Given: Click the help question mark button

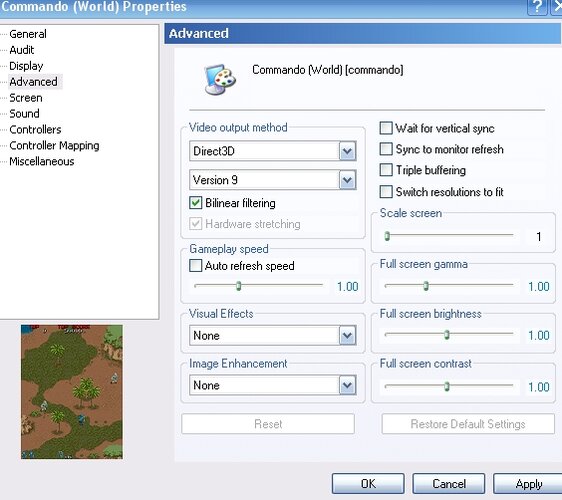Looking at the screenshot, I should click(537, 7).
